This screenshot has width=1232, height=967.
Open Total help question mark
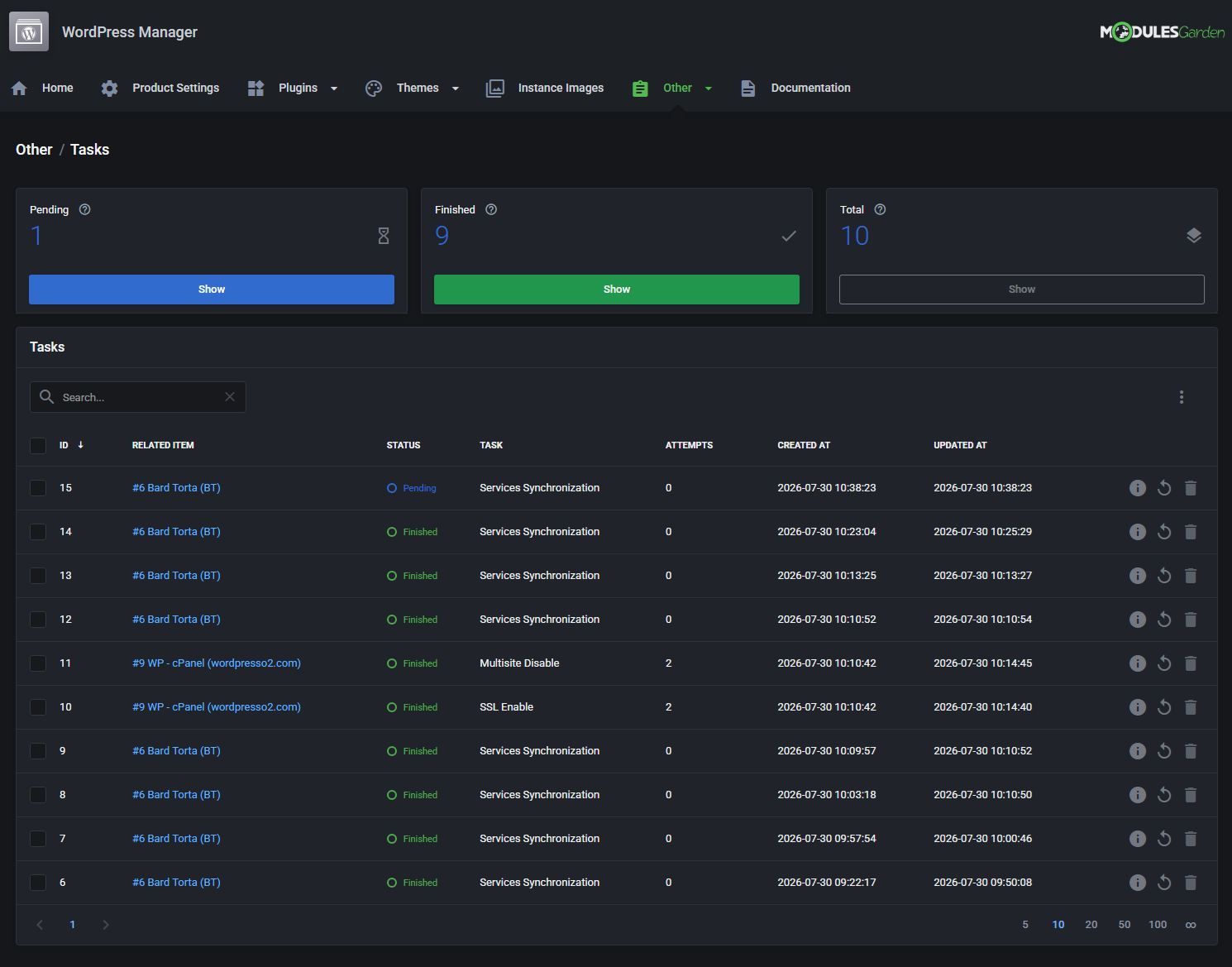[880, 209]
